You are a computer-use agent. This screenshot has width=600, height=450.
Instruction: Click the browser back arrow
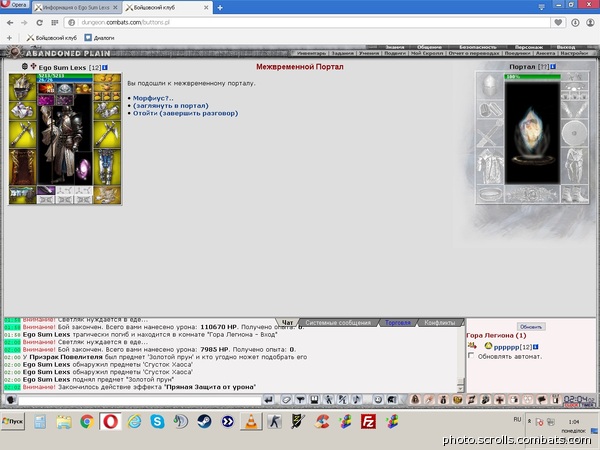click(x=10, y=23)
